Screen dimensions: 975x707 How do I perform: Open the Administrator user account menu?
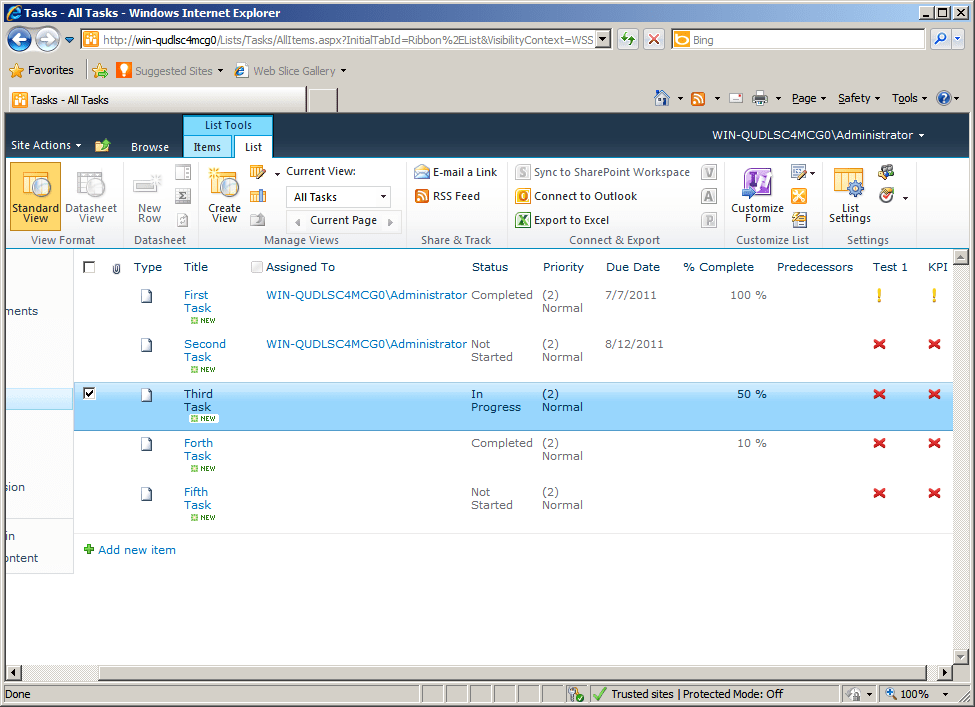coord(818,135)
